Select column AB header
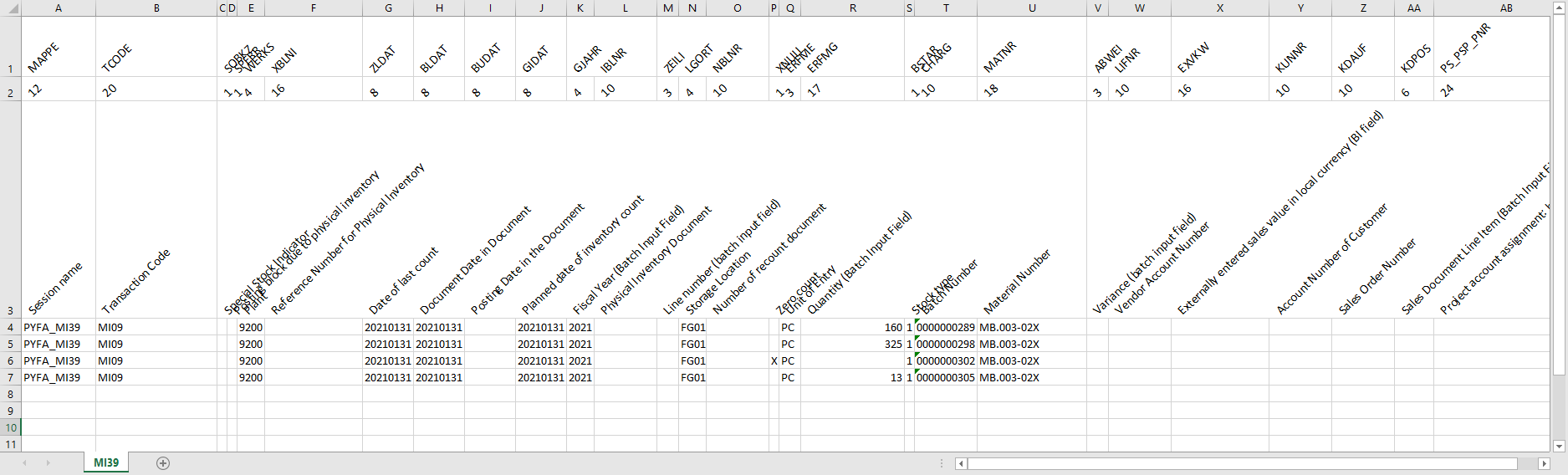The height and width of the screenshot is (475, 1568). point(1505,8)
